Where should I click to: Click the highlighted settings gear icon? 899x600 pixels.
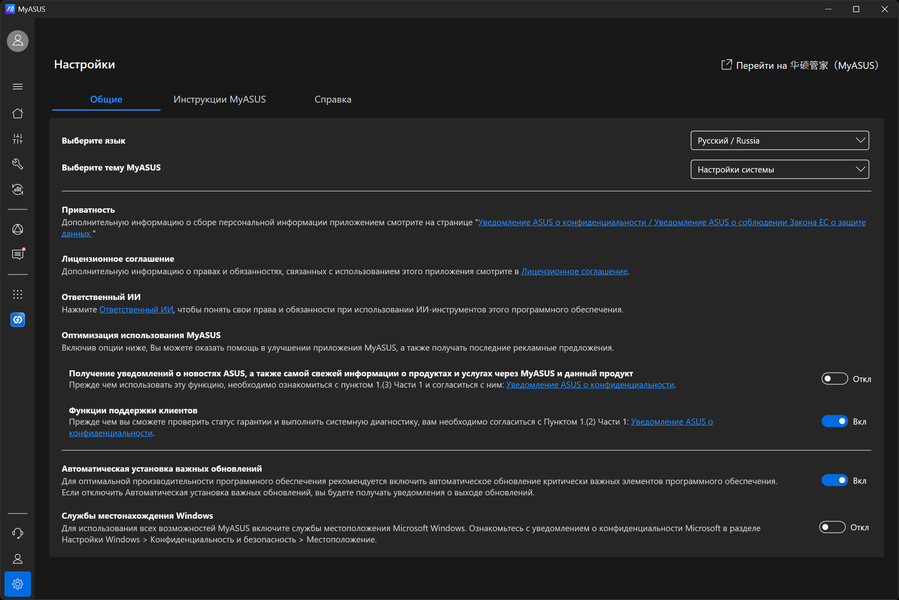[x=18, y=584]
